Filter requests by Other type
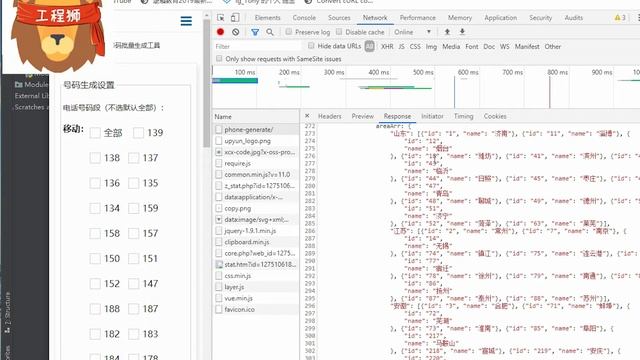This screenshot has height=360, width=640. coord(553,47)
